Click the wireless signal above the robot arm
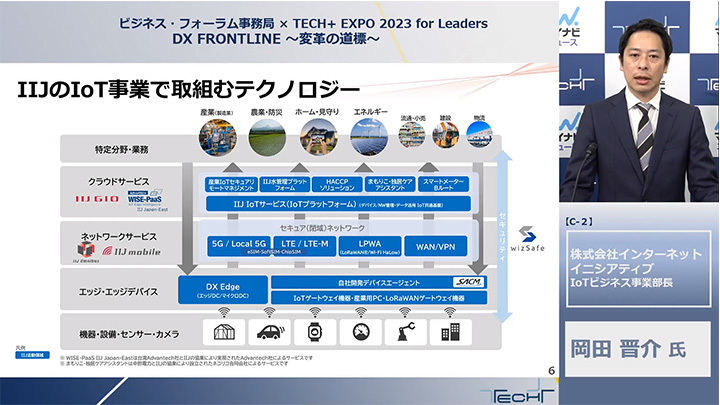The width and height of the screenshot is (720, 405). pyautogui.click(x=405, y=312)
